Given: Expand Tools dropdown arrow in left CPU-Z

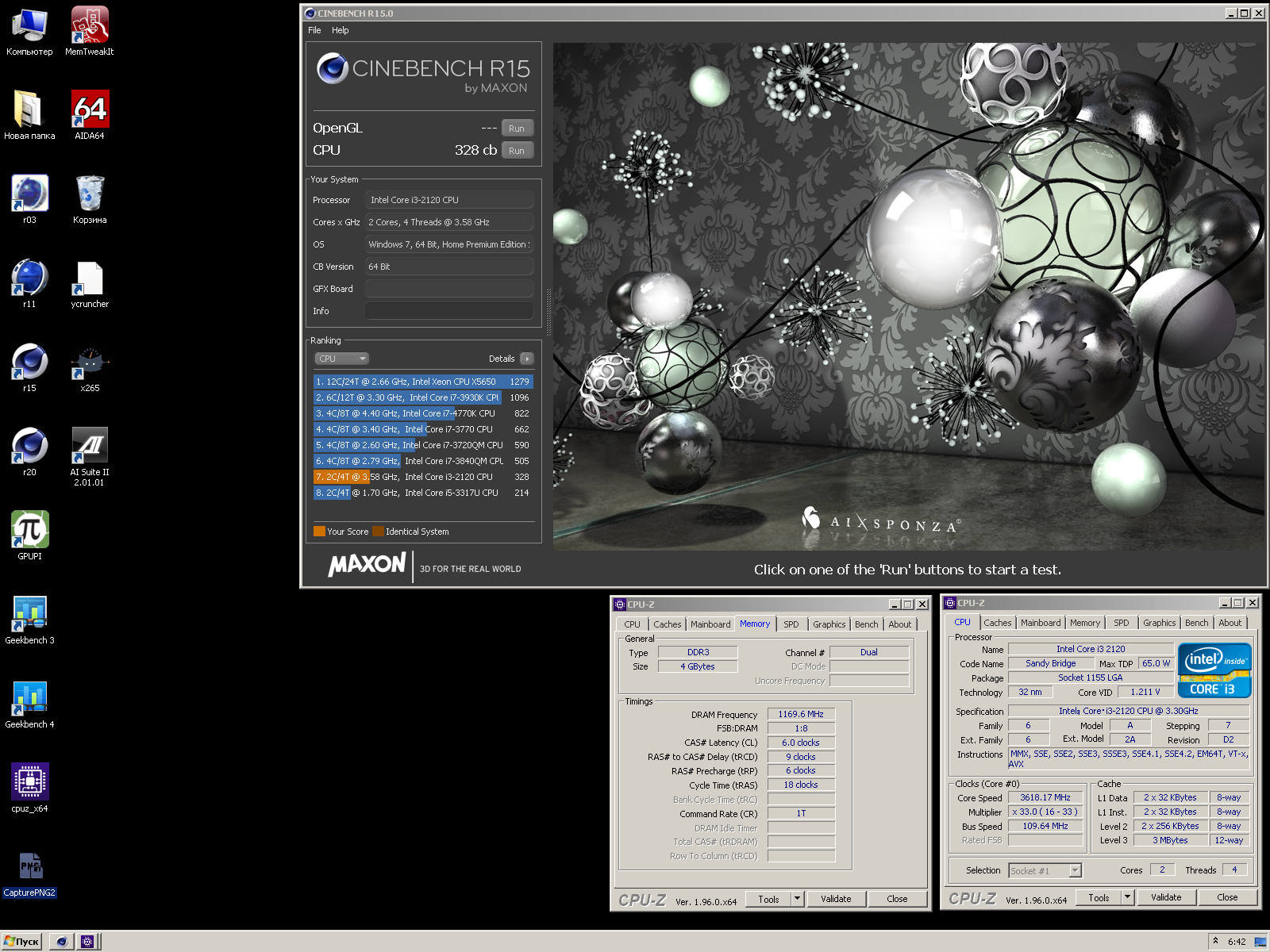Looking at the screenshot, I should tap(798, 899).
